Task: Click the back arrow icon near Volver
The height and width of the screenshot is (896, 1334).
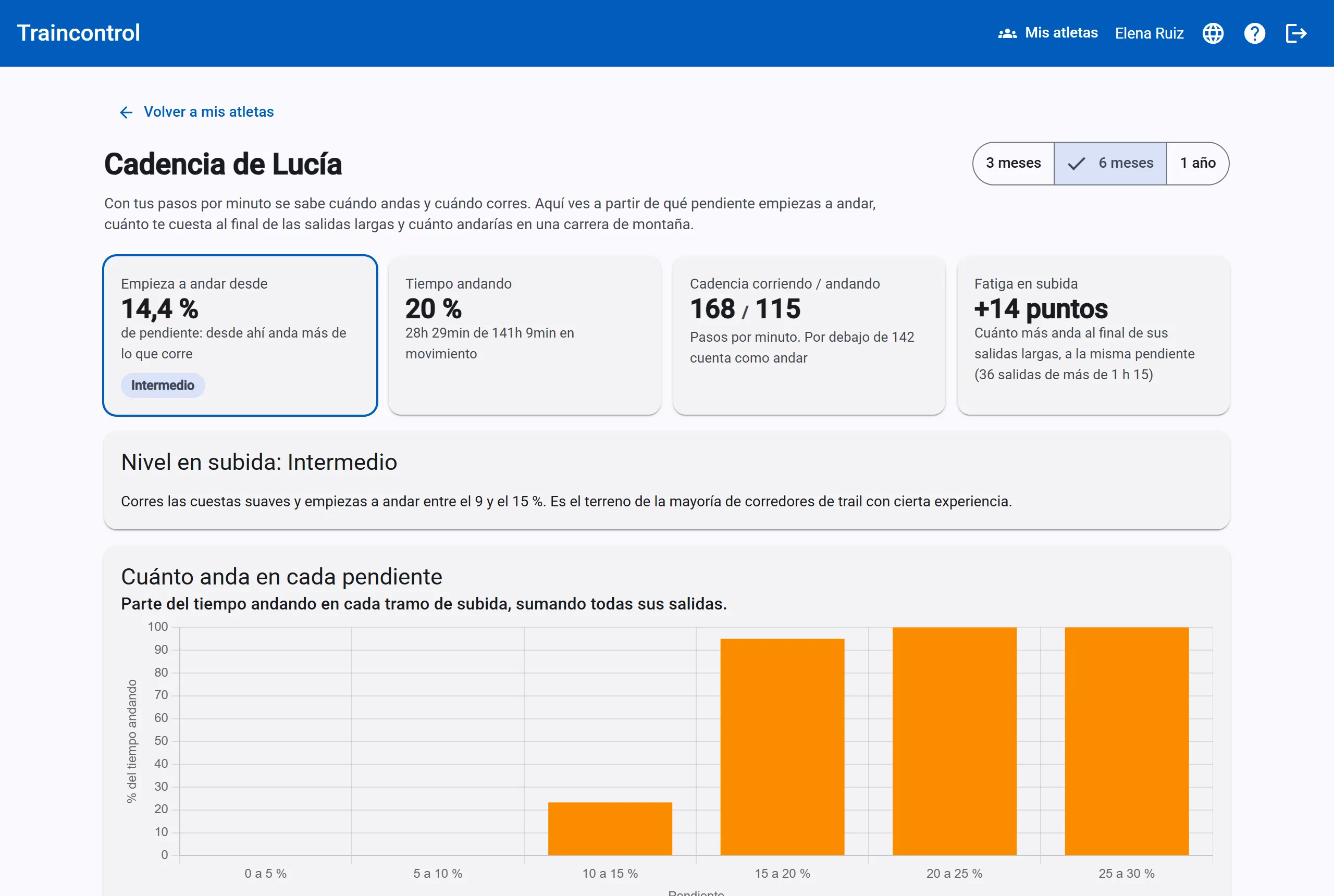Action: tap(126, 112)
